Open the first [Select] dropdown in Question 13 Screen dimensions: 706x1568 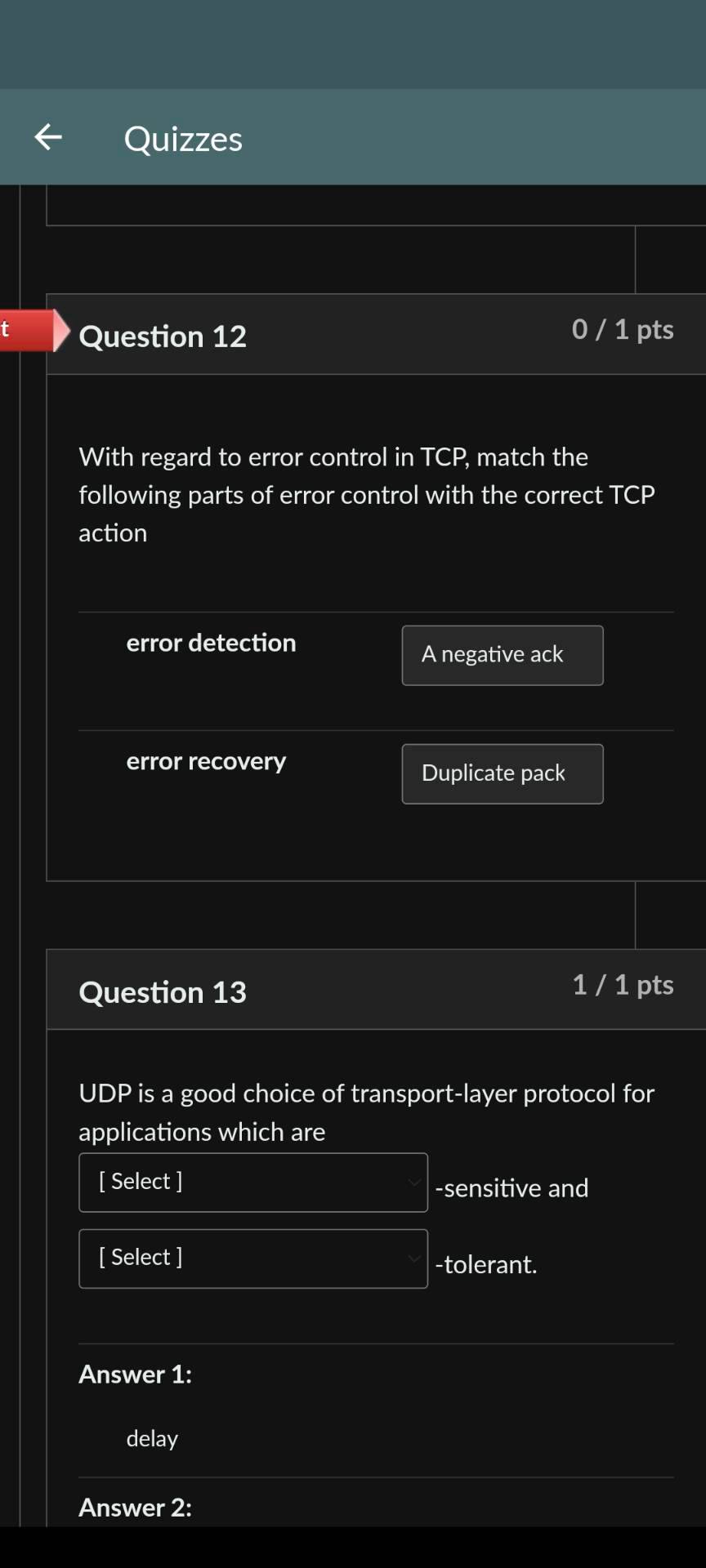pos(252,1182)
